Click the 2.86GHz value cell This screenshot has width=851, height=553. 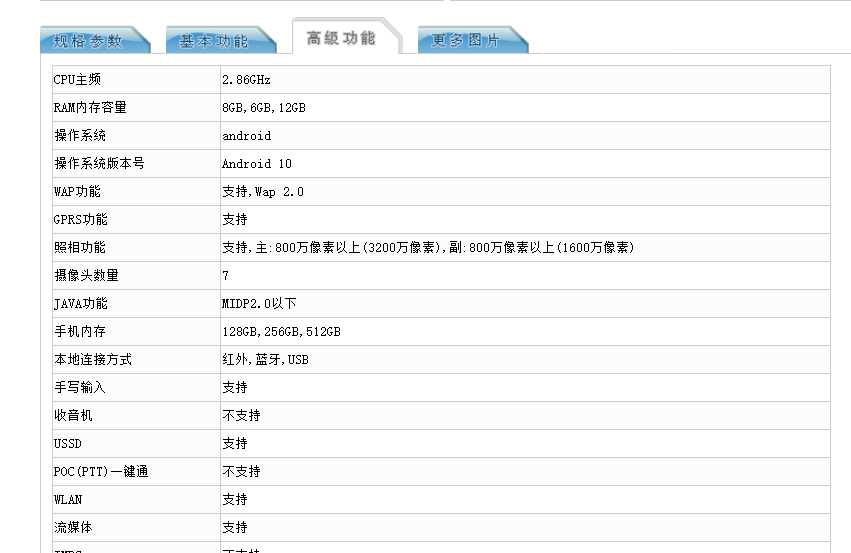coord(246,80)
